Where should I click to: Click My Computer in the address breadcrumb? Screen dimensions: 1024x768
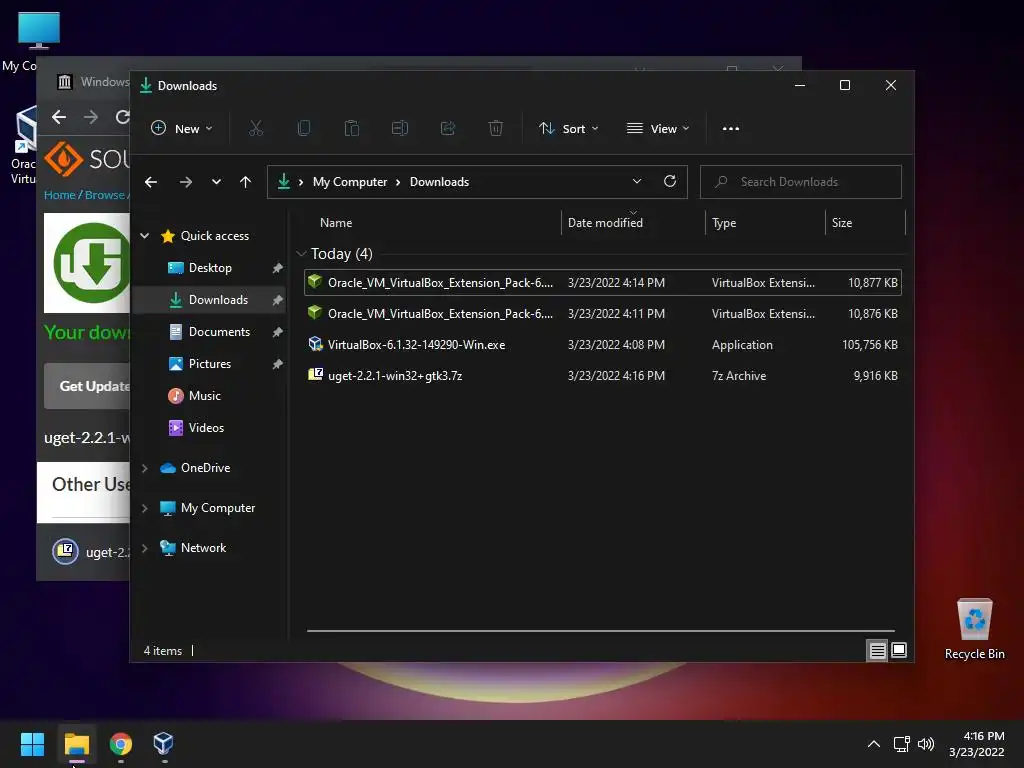click(x=349, y=182)
